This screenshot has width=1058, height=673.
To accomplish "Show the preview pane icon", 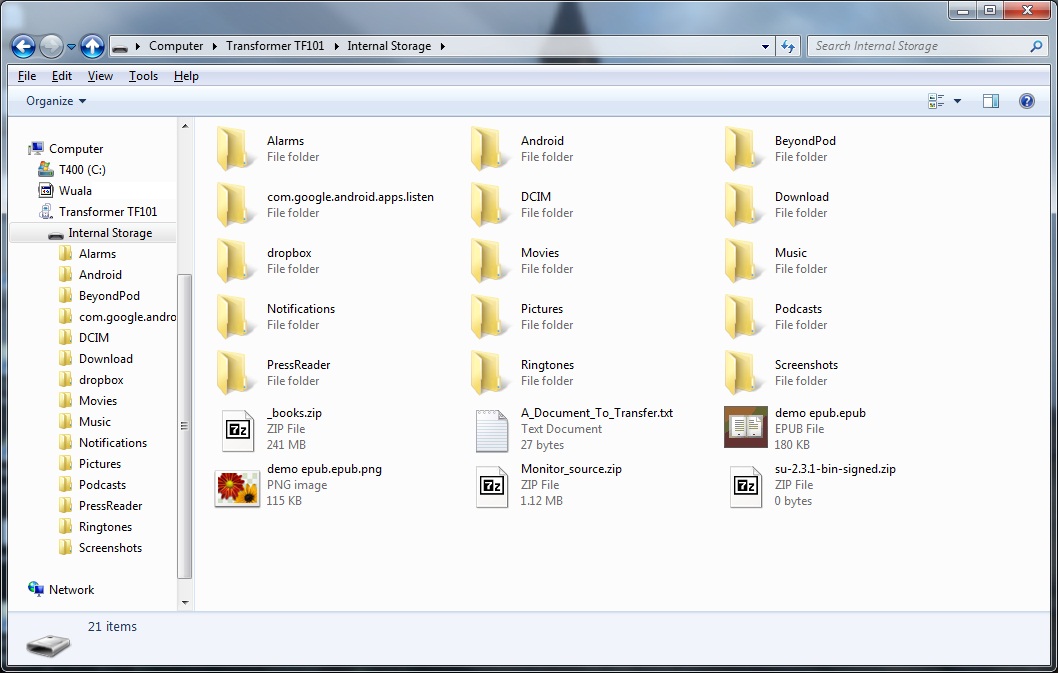I will coord(990,101).
